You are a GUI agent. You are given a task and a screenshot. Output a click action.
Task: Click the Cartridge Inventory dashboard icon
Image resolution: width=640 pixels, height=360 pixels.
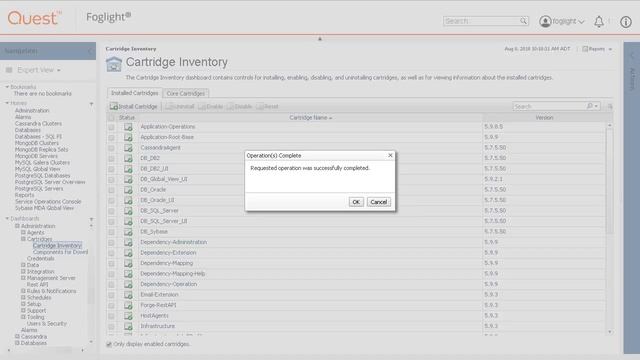[x=114, y=64]
